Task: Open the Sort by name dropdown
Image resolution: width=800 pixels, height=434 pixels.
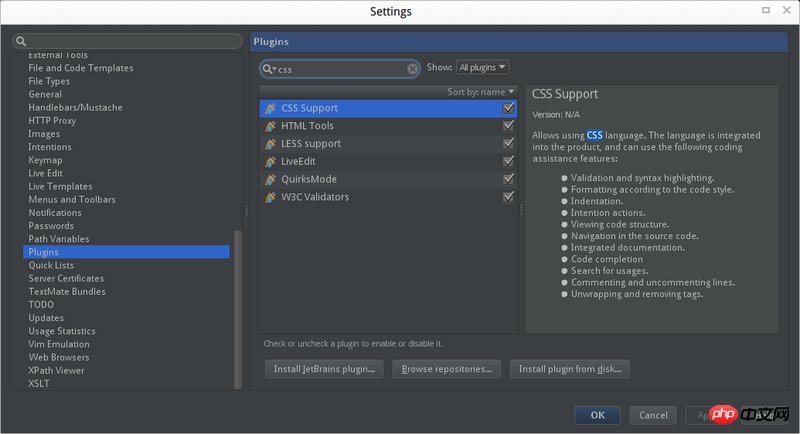Action: click(481, 92)
